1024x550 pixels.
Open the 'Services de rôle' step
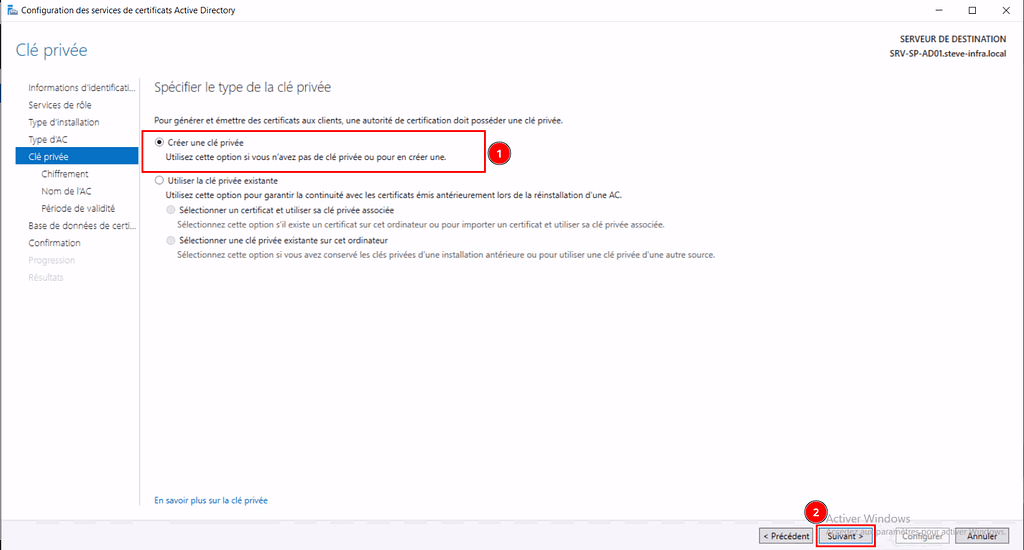[x=60, y=105]
